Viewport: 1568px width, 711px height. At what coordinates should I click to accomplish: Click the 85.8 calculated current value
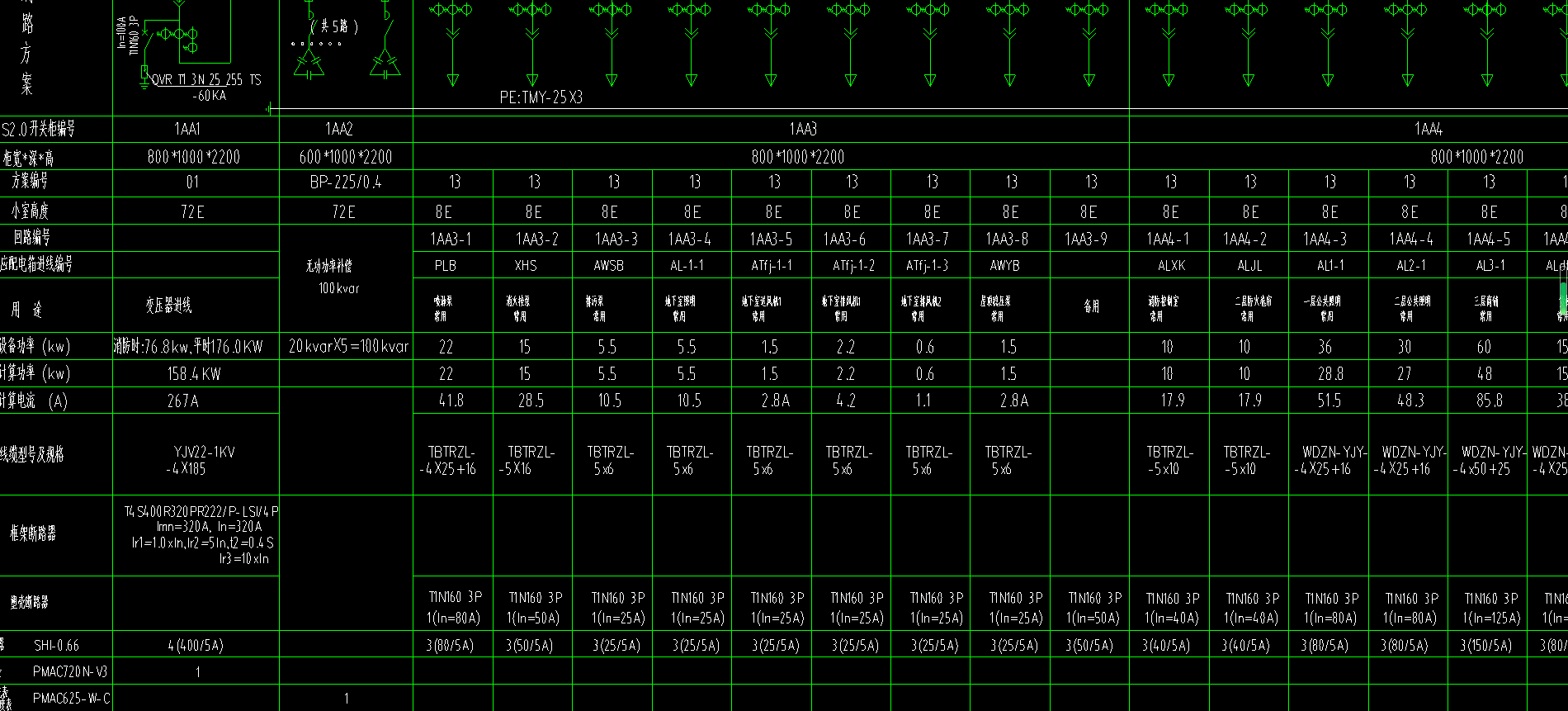(1490, 401)
